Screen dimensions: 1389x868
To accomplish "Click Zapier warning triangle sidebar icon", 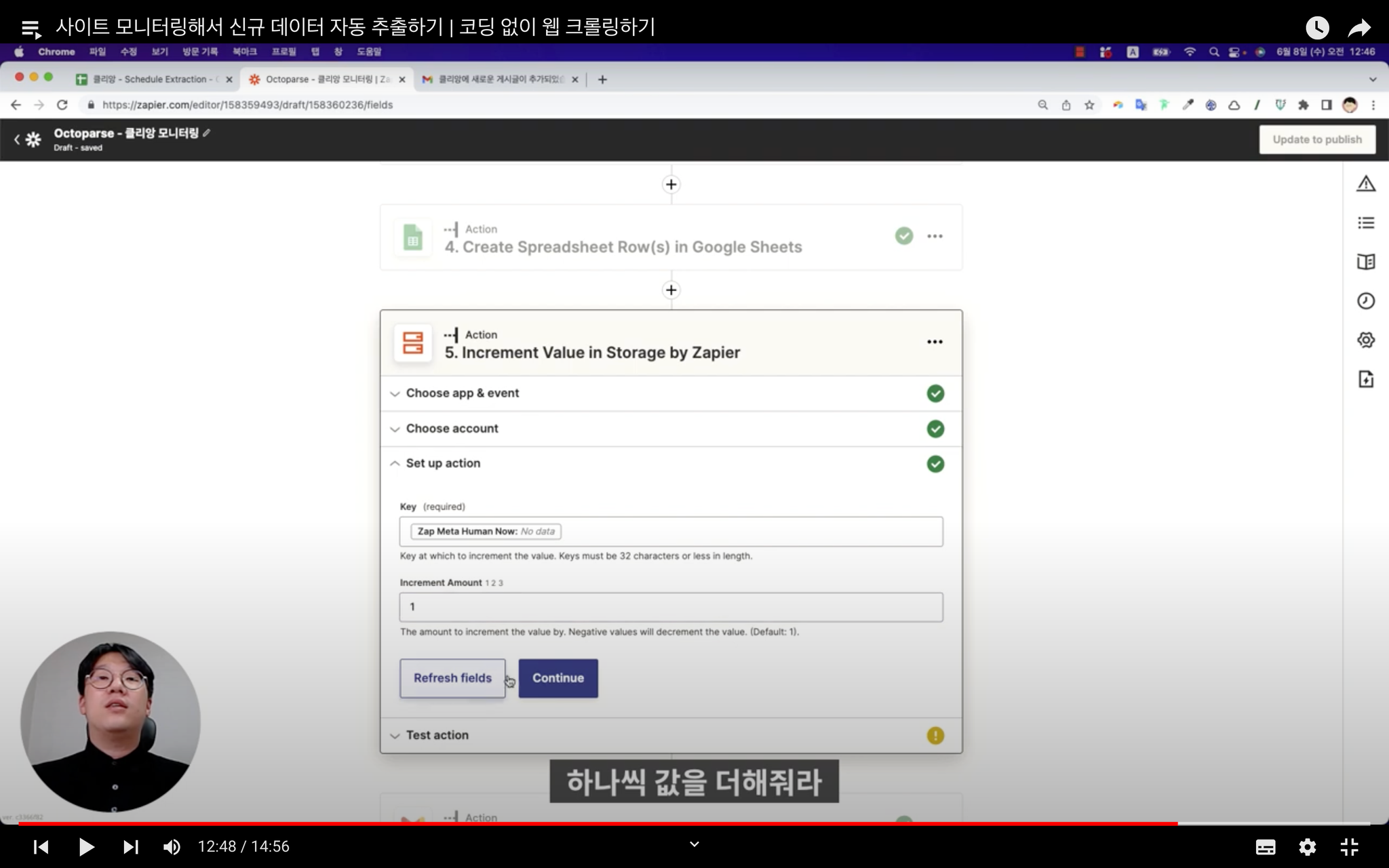I will [x=1366, y=184].
